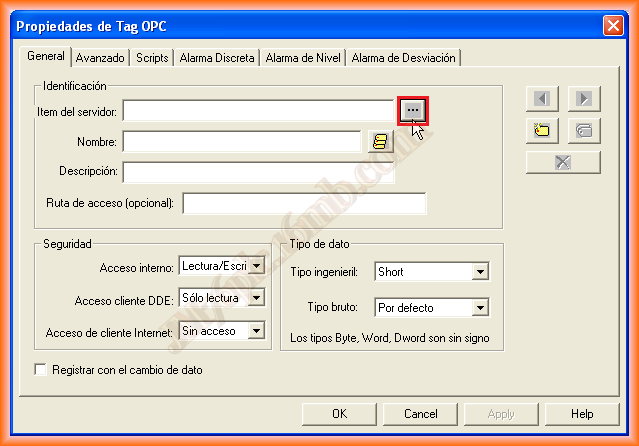The image size is (639, 446).
Task: Go to previous tag with left arrow
Action: pyautogui.click(x=542, y=98)
